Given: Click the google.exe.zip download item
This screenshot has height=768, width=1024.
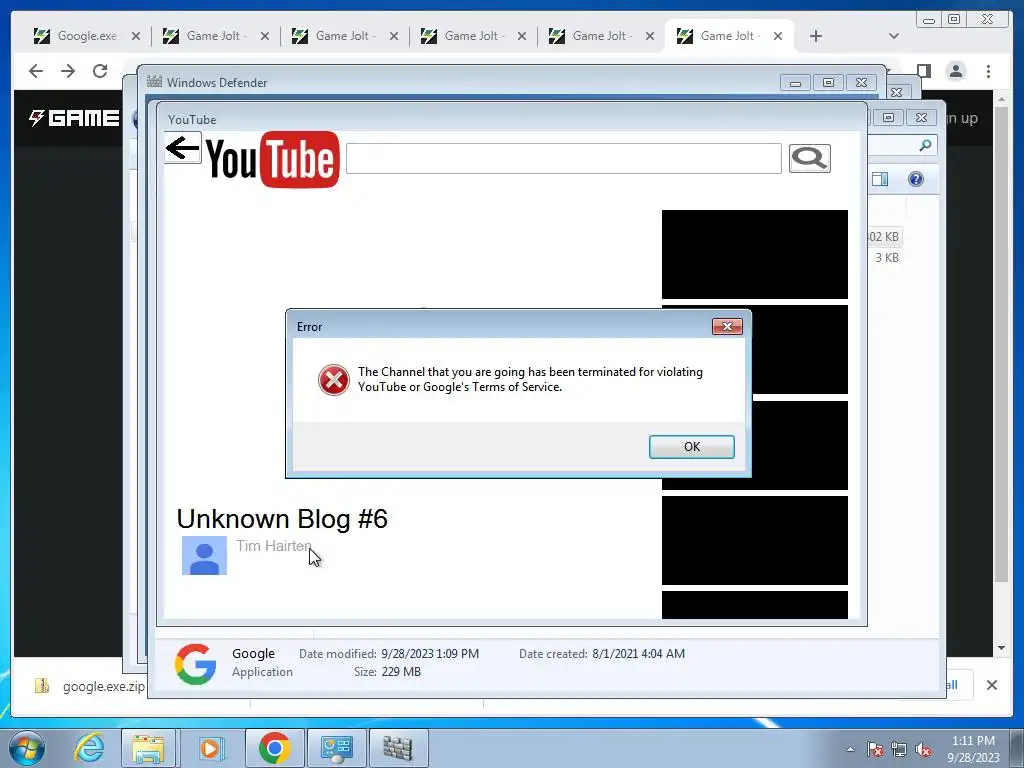Looking at the screenshot, I should [x=89, y=686].
